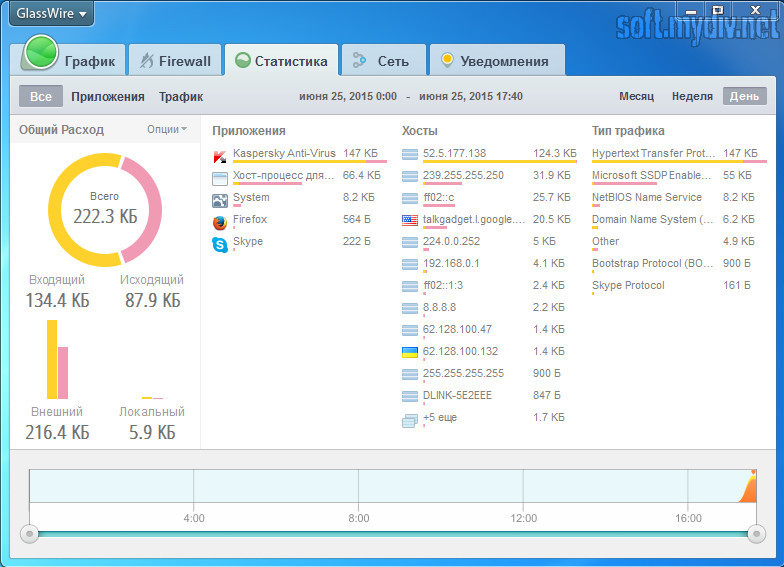Click host icon beside ff02::c
This screenshot has height=567, width=784.
click(x=410, y=198)
